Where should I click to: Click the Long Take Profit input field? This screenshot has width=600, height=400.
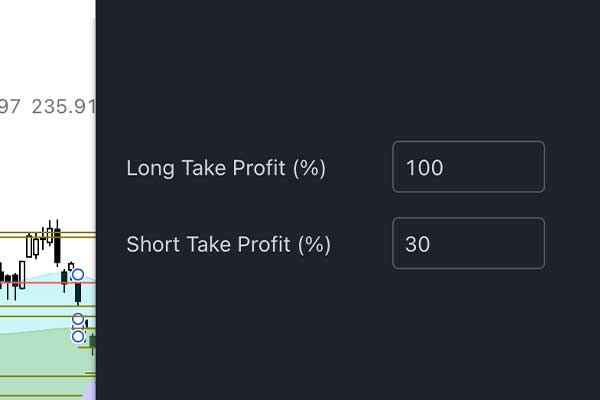tap(468, 167)
